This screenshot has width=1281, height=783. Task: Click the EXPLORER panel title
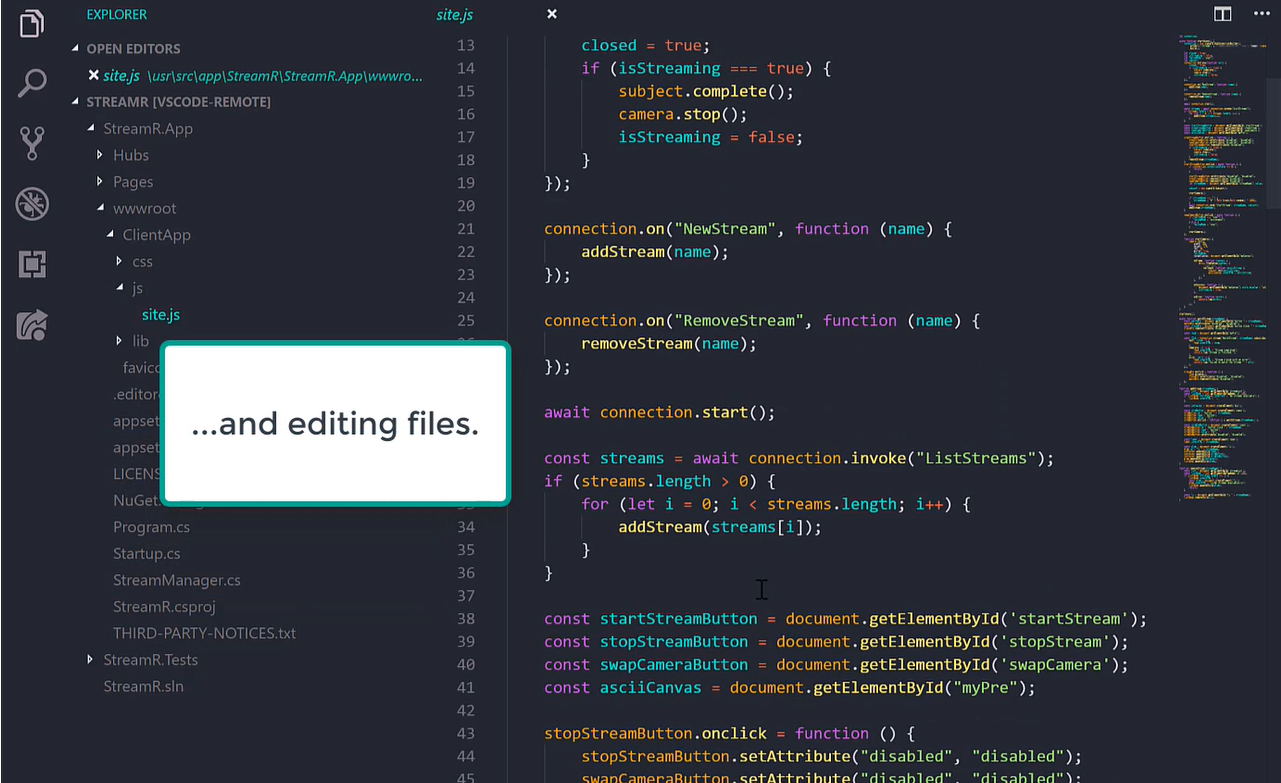click(x=117, y=14)
